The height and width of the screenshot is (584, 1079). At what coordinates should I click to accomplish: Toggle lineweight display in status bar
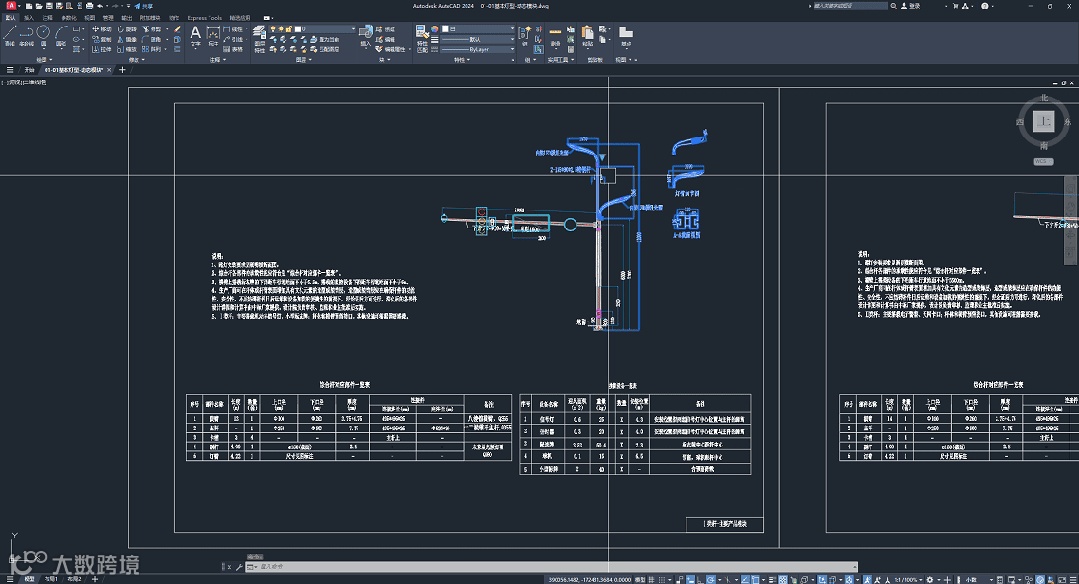[x=772, y=579]
